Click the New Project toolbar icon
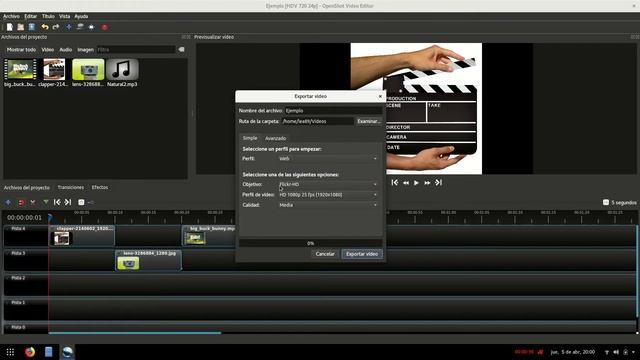This screenshot has width=640, height=360. [9, 27]
